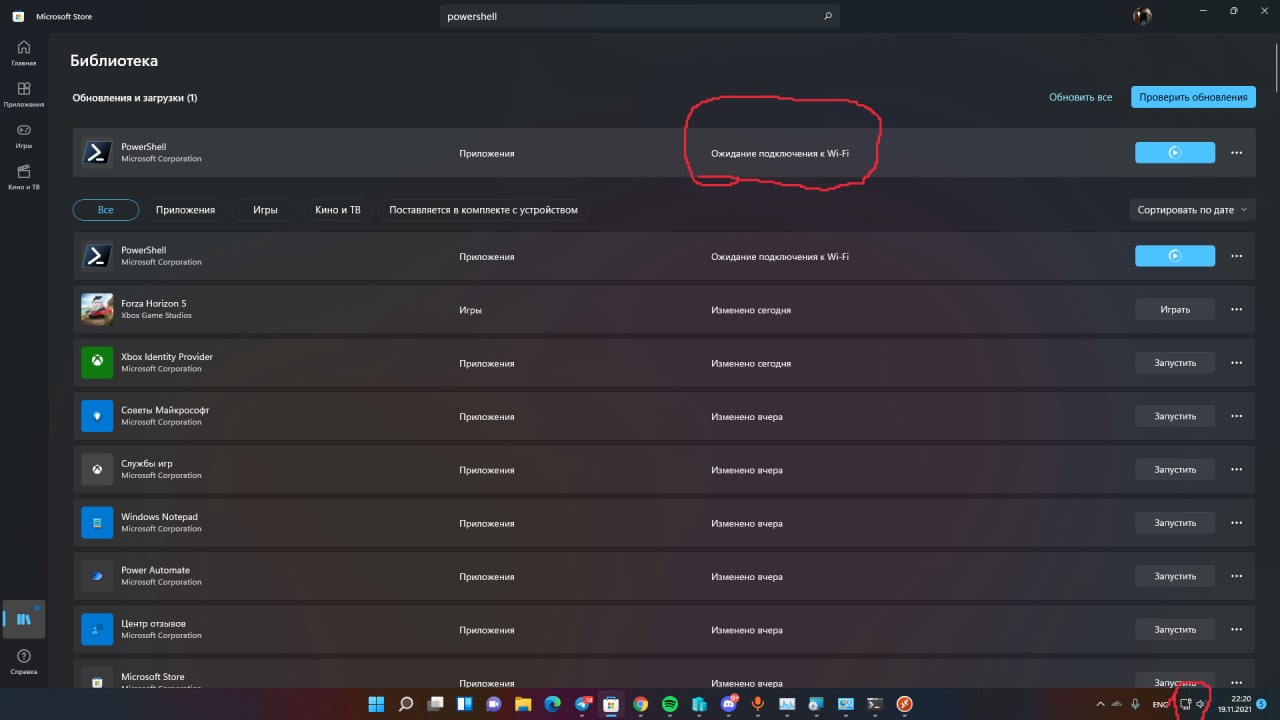The image size is (1280, 720).
Task: Open more options for PowerShell in updates section
Action: coord(1237,153)
